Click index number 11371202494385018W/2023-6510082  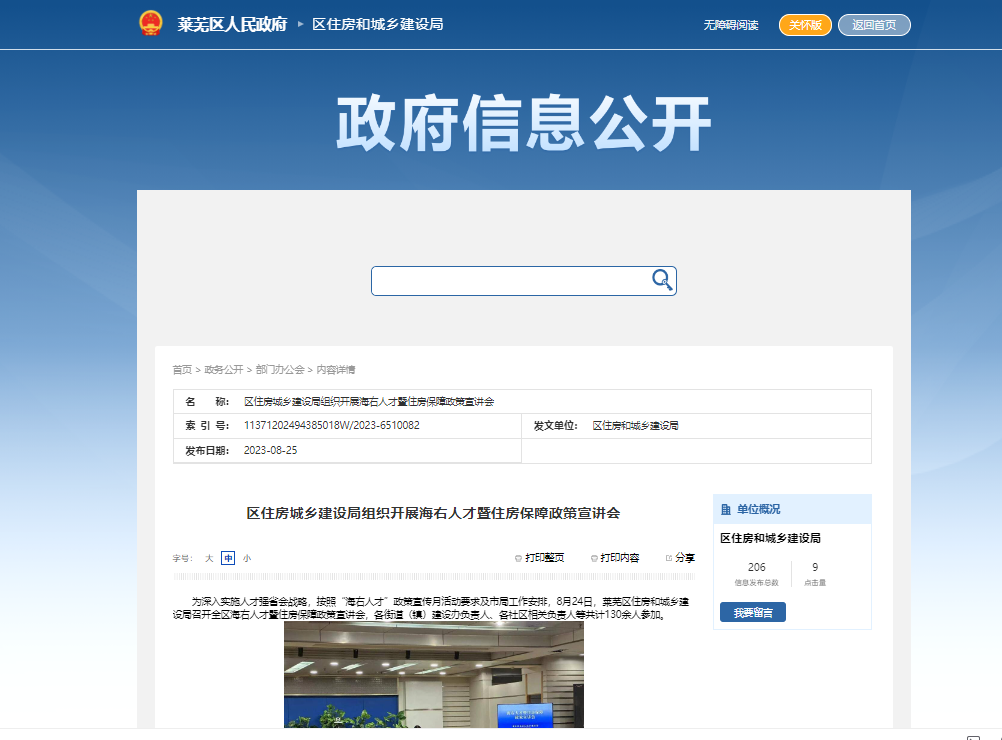(332, 426)
